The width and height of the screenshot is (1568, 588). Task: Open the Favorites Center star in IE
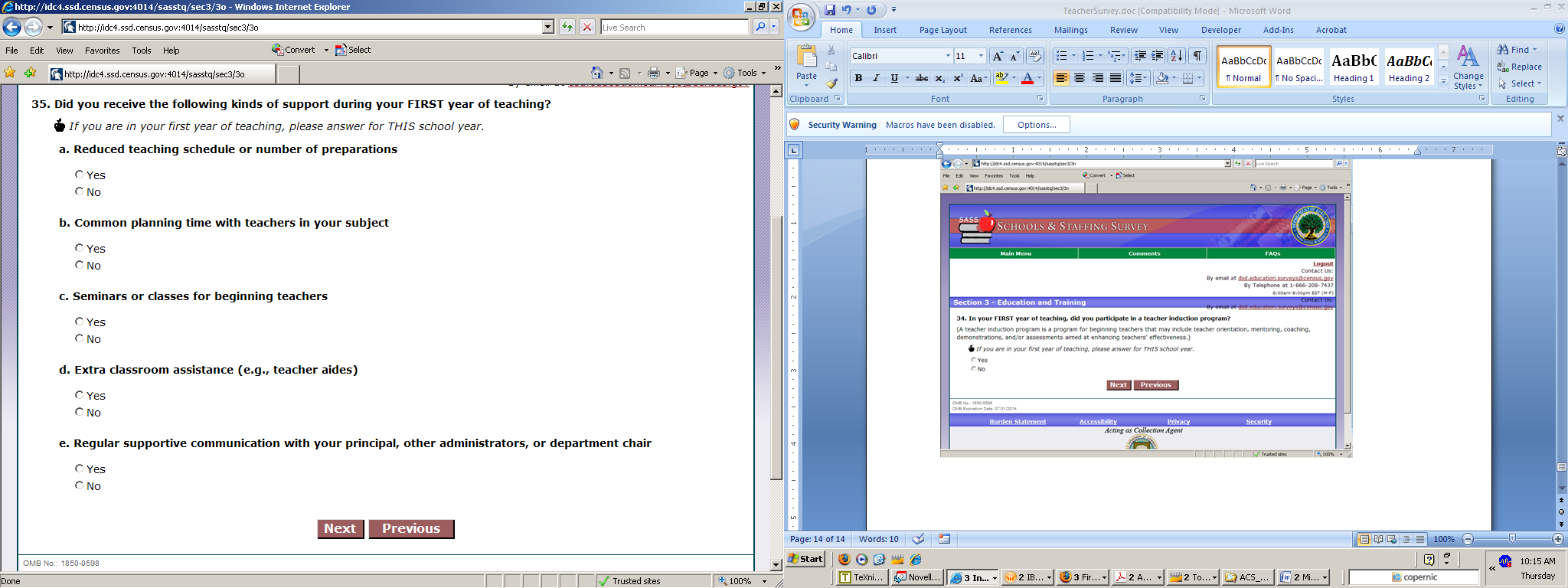pyautogui.click(x=10, y=73)
